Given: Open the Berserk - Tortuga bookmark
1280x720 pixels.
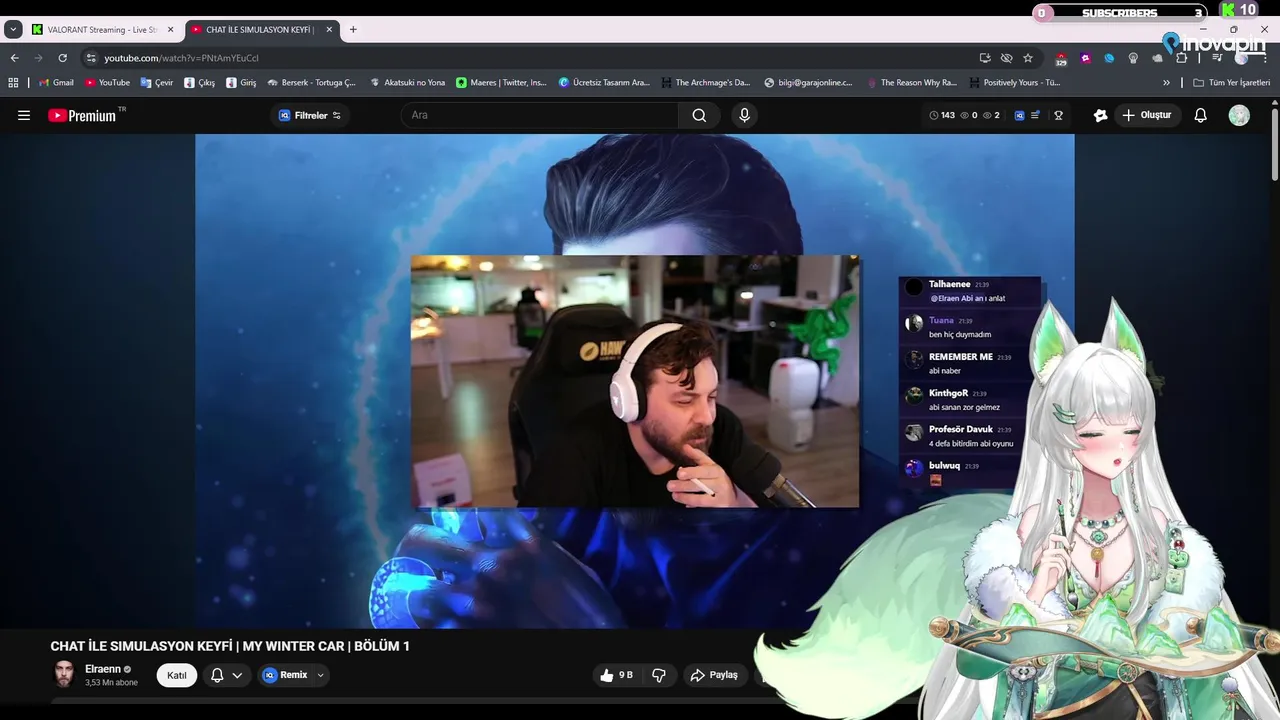Looking at the screenshot, I should [x=311, y=83].
